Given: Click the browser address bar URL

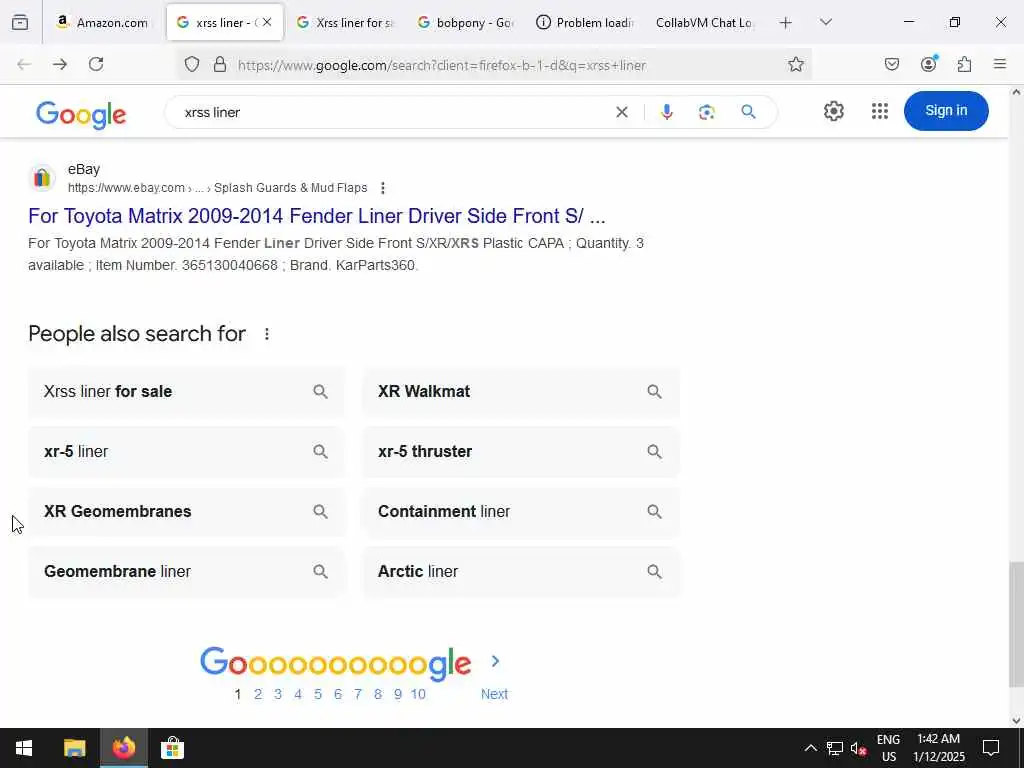Looking at the screenshot, I should coord(442,65).
